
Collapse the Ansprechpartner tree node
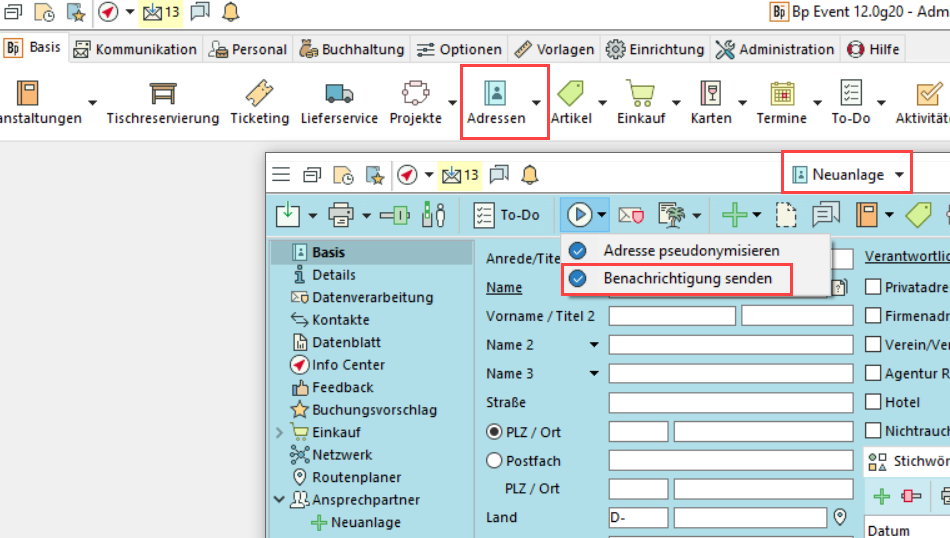[x=279, y=500]
